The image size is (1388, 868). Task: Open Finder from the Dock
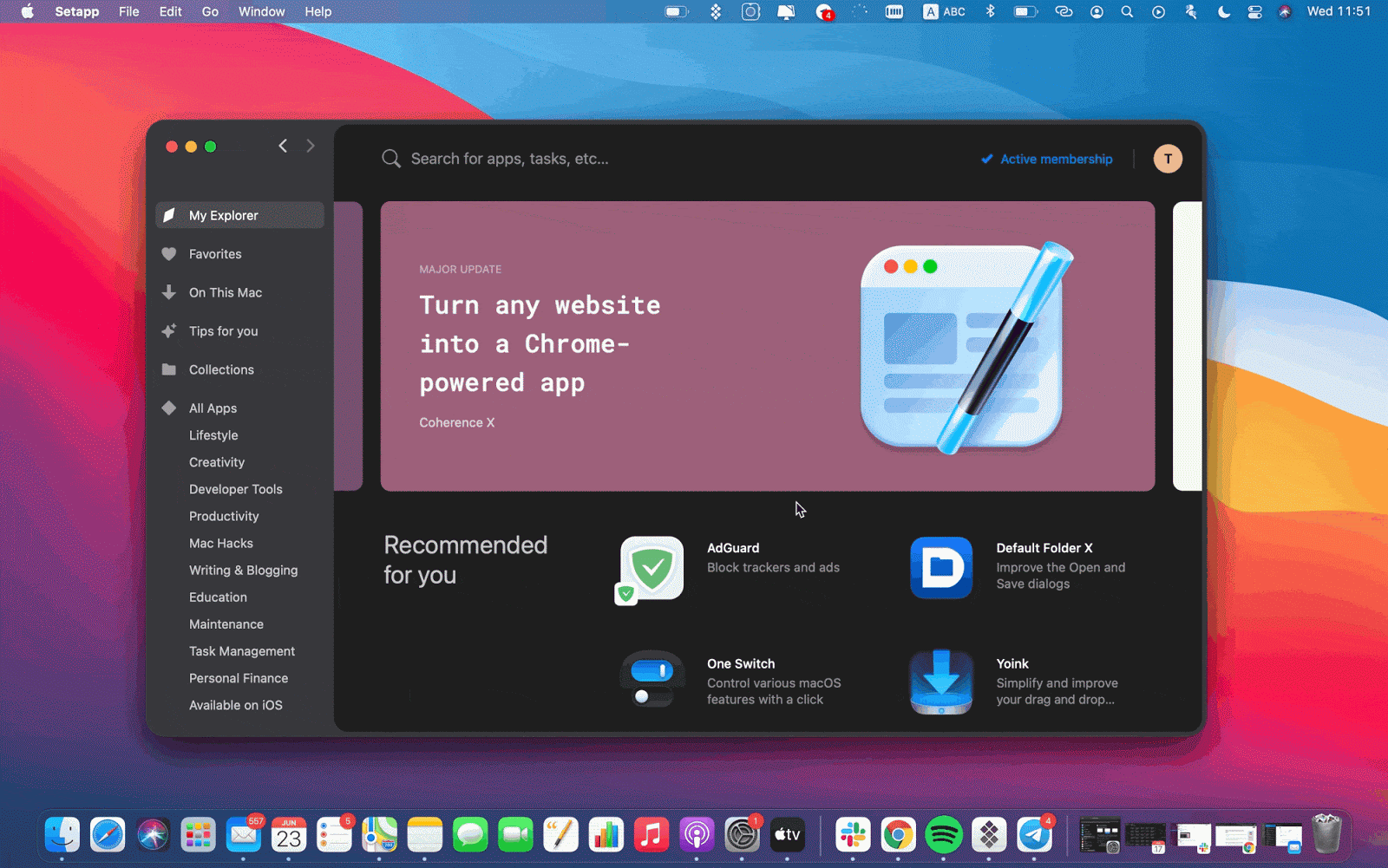point(62,835)
